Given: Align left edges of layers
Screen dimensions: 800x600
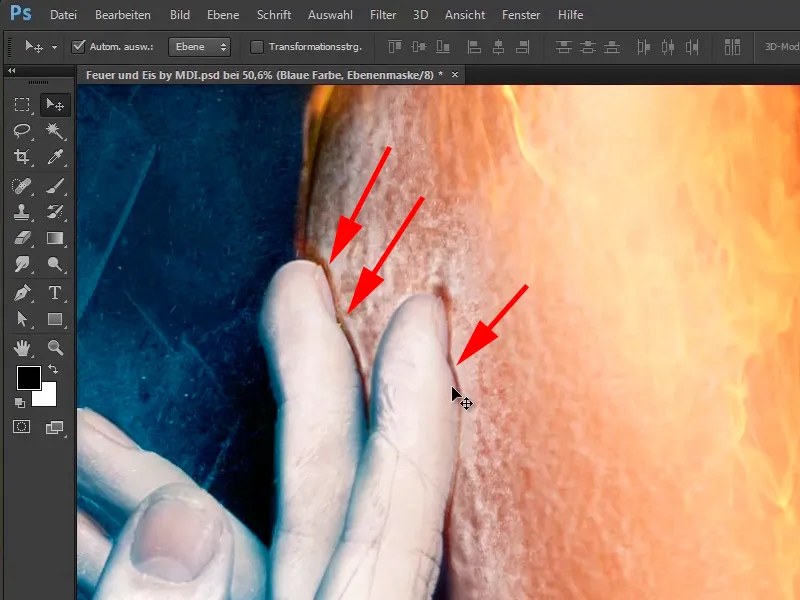Looking at the screenshot, I should (x=474, y=47).
